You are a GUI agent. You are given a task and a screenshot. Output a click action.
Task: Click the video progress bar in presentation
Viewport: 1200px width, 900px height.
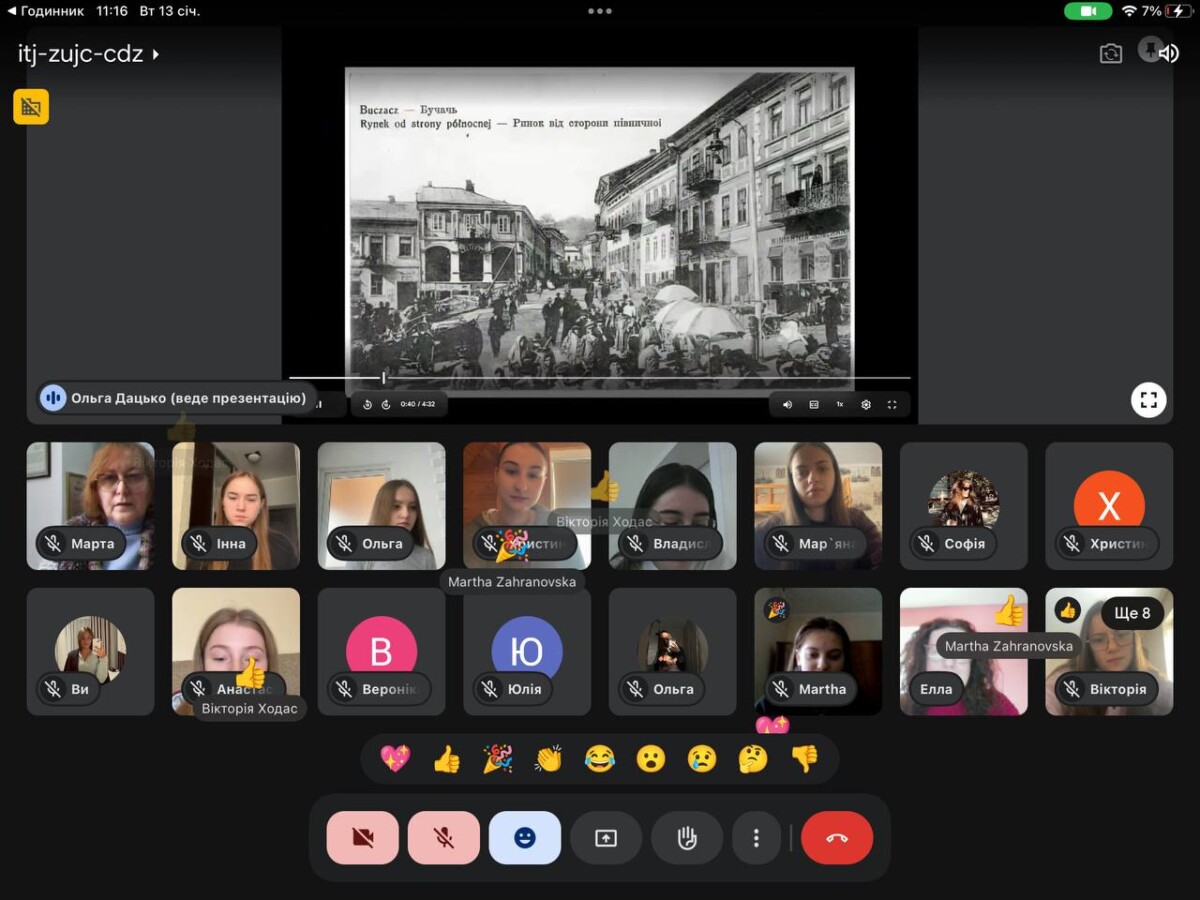(600, 378)
